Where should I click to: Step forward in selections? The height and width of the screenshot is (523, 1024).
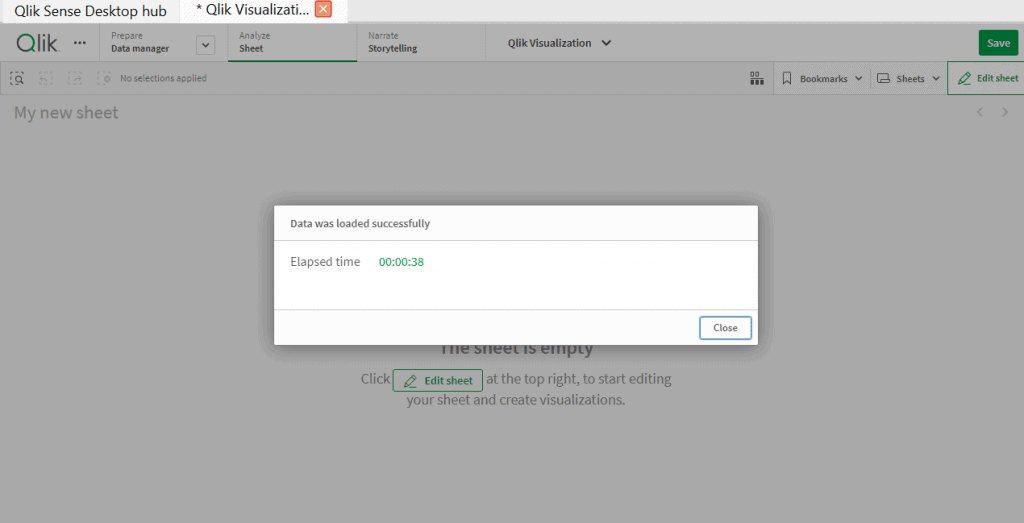(x=75, y=78)
